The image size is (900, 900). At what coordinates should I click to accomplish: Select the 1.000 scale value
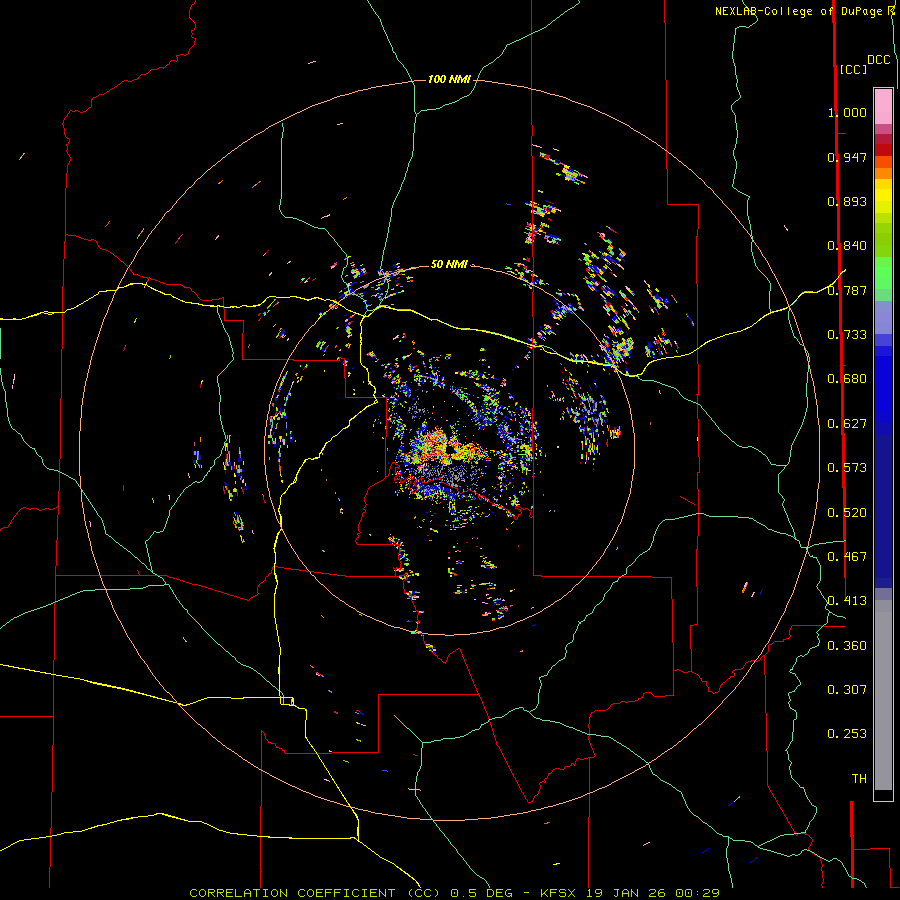pyautogui.click(x=847, y=112)
